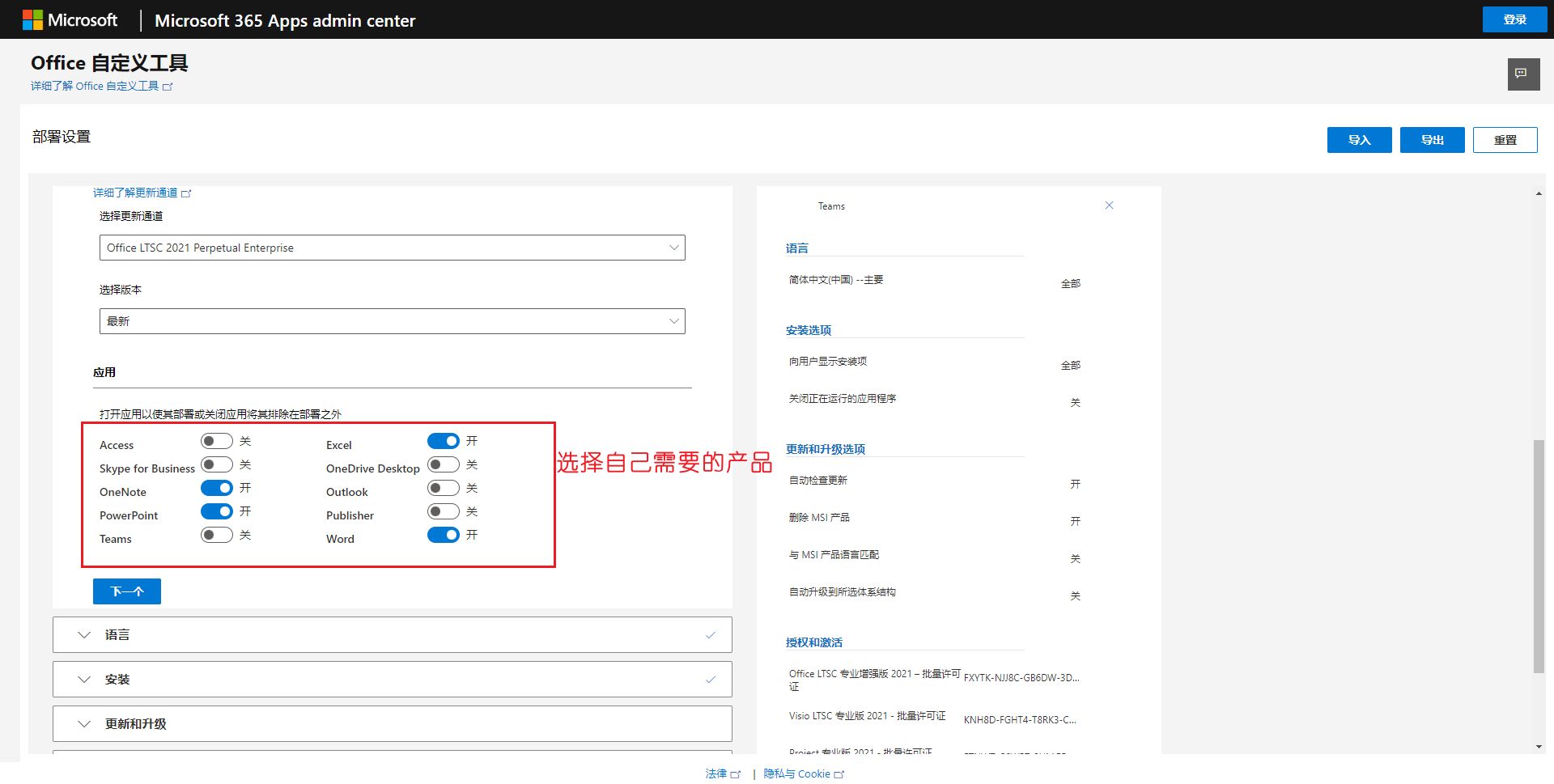Click the FXYTK-NJJ8C product key text

tap(1021, 678)
